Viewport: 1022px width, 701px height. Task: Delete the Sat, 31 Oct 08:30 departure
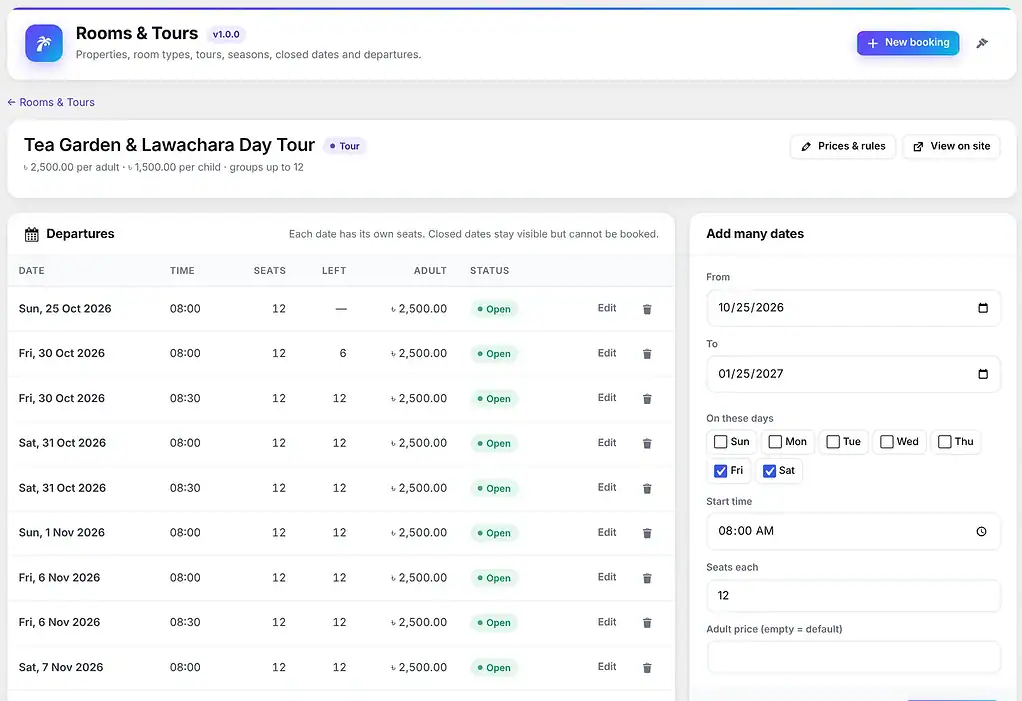(x=647, y=489)
